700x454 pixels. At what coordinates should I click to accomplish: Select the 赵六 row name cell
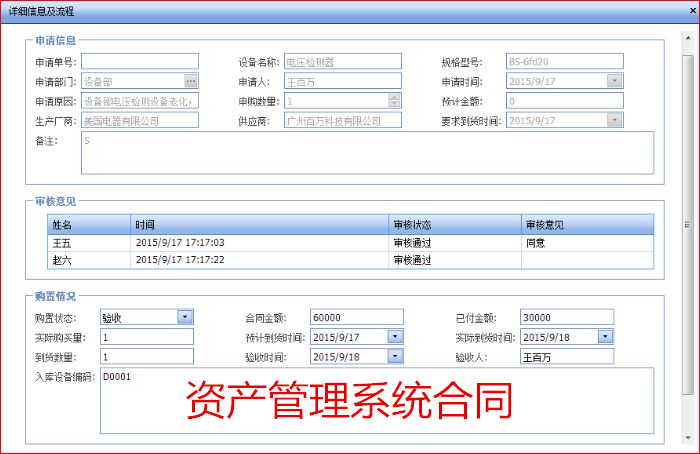(x=89, y=260)
